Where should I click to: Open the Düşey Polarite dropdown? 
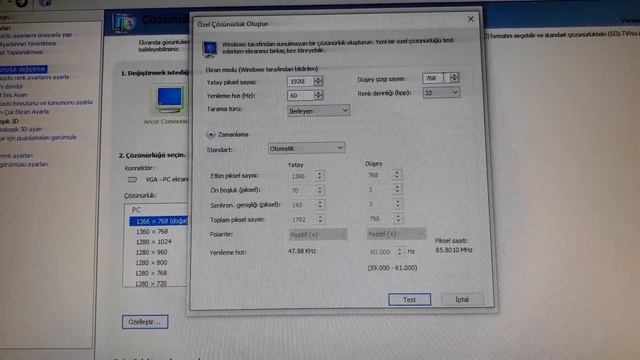(396, 234)
